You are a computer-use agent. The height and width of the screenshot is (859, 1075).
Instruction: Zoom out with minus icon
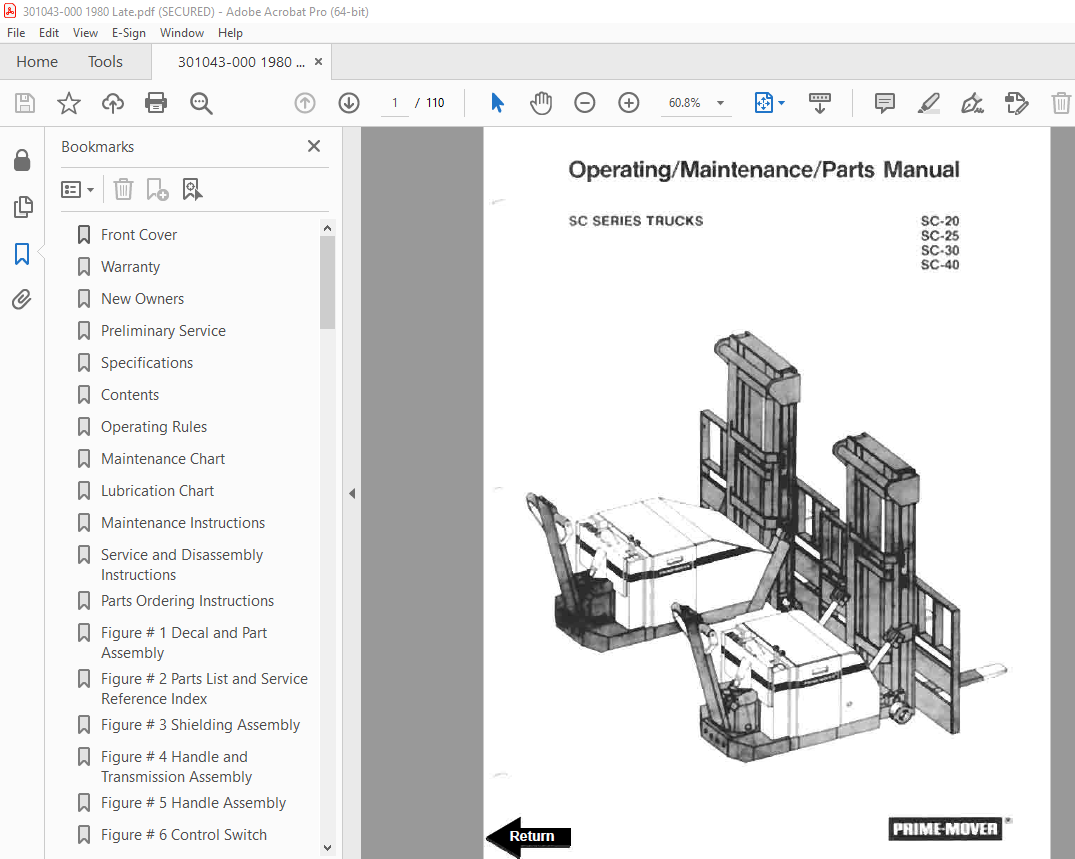pyautogui.click(x=584, y=103)
